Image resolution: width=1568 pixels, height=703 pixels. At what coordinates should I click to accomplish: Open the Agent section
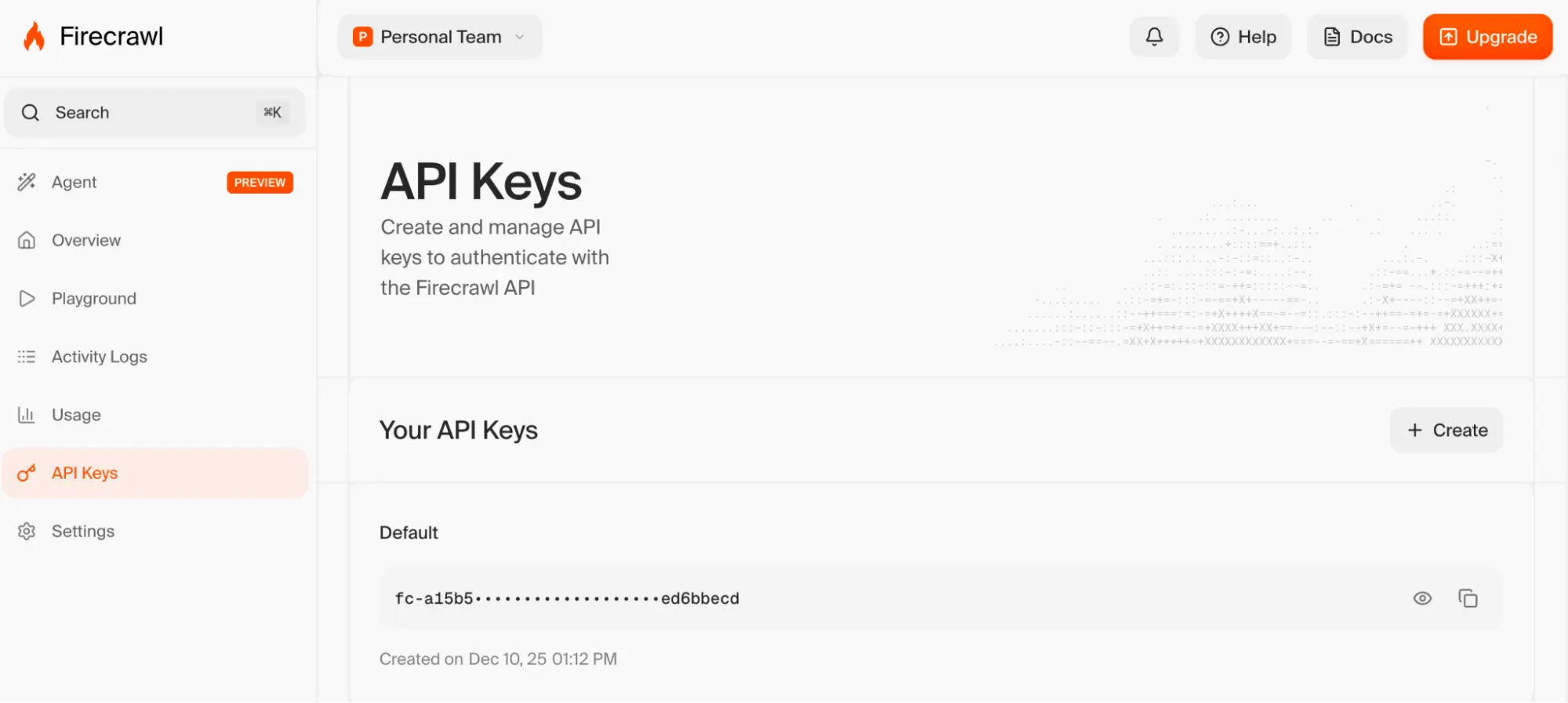(x=74, y=181)
